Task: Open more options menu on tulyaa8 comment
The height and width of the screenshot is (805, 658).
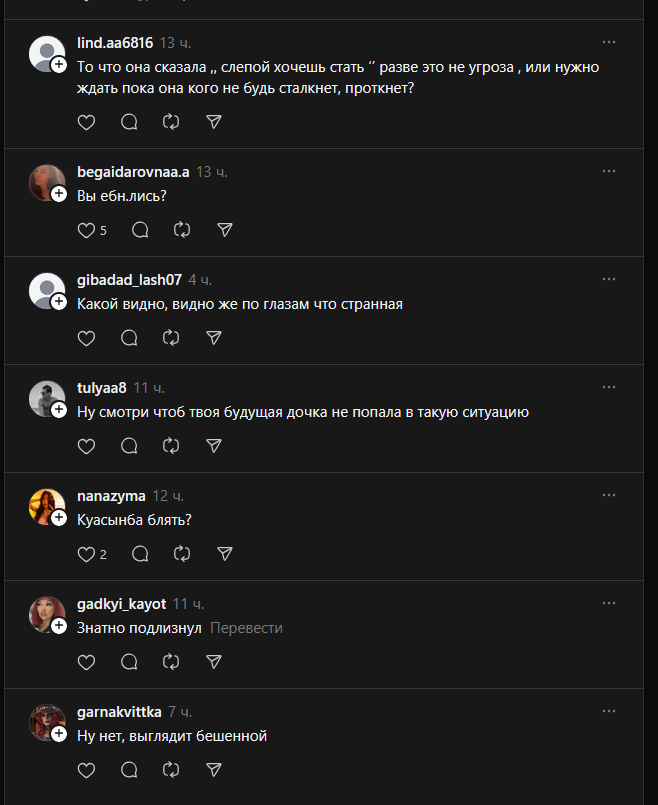Action: [x=609, y=387]
